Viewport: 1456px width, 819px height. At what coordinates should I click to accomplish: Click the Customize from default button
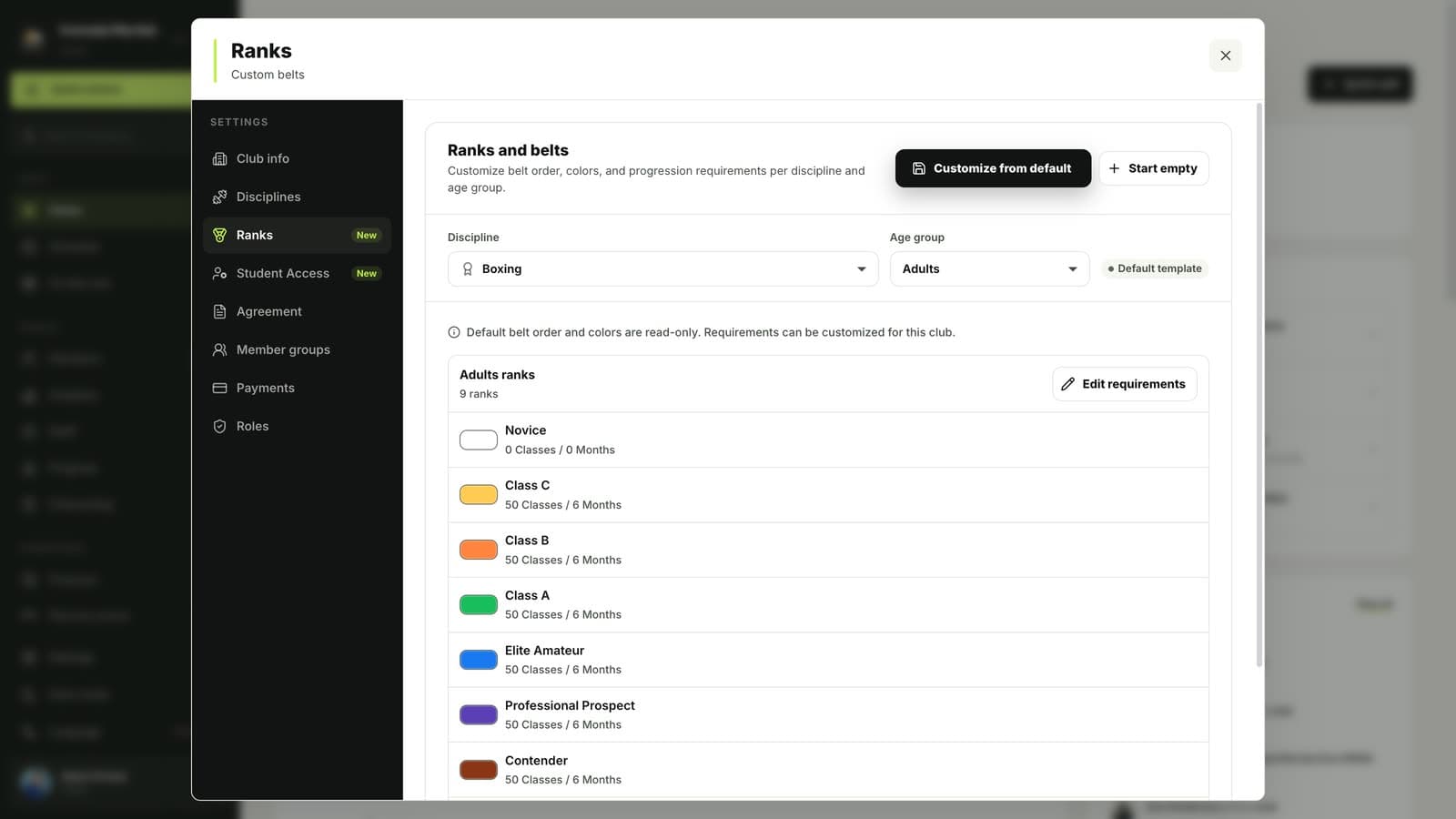pyautogui.click(x=993, y=168)
